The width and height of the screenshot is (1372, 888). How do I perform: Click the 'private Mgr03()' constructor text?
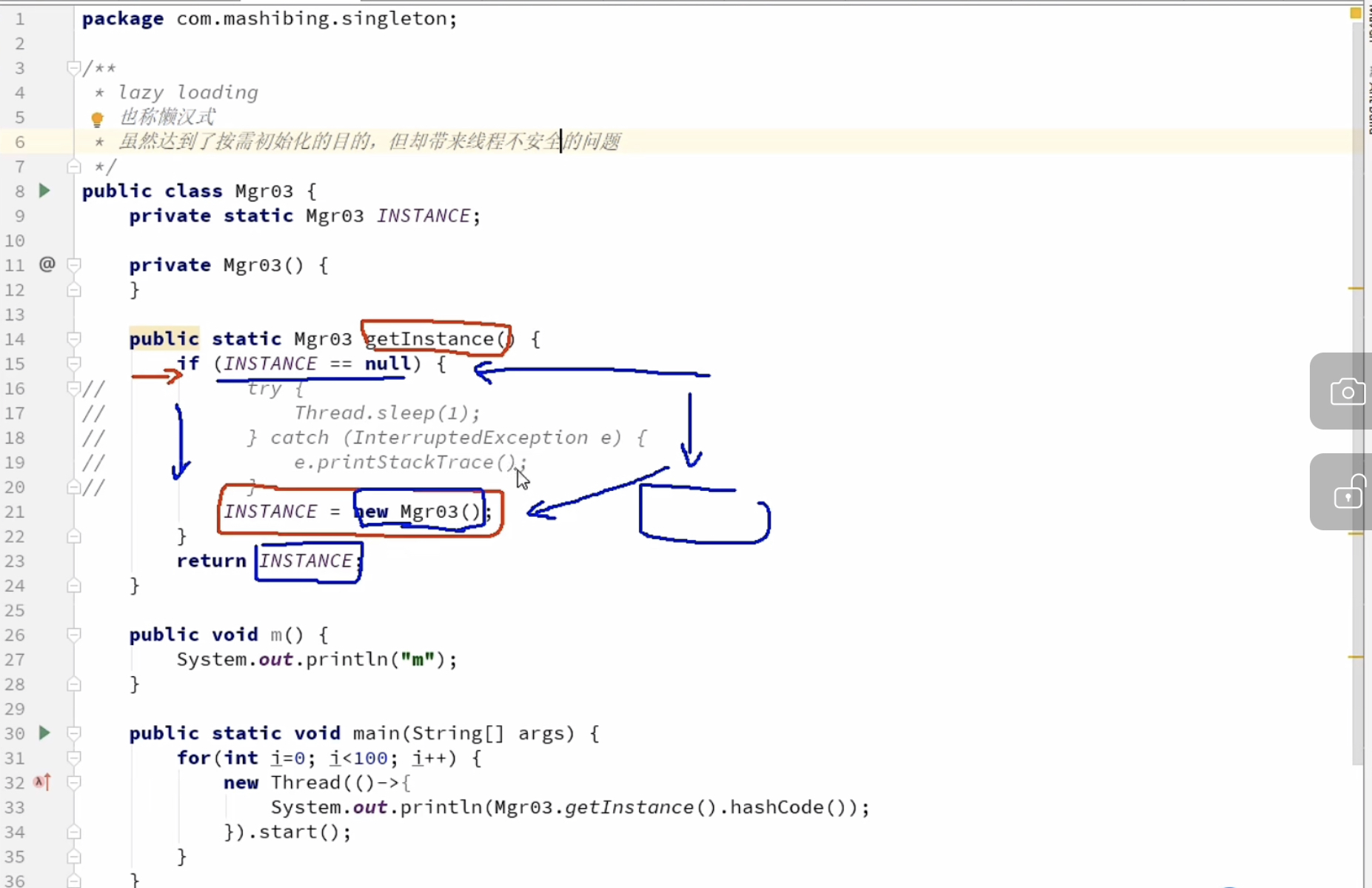pos(217,265)
